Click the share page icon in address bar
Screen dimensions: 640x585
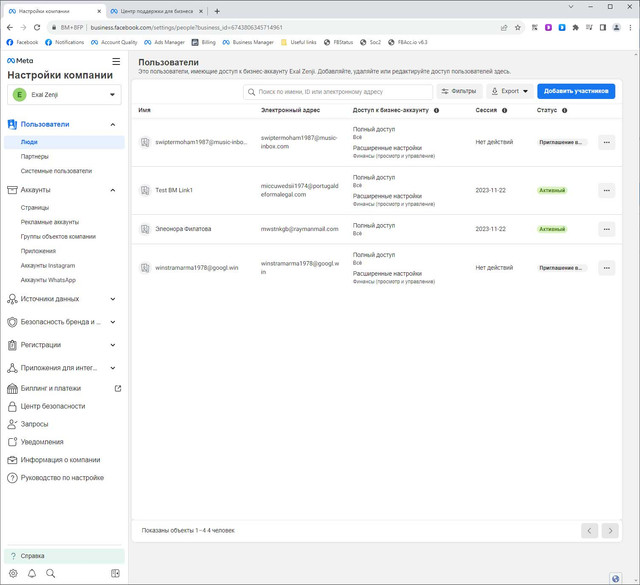504,27
